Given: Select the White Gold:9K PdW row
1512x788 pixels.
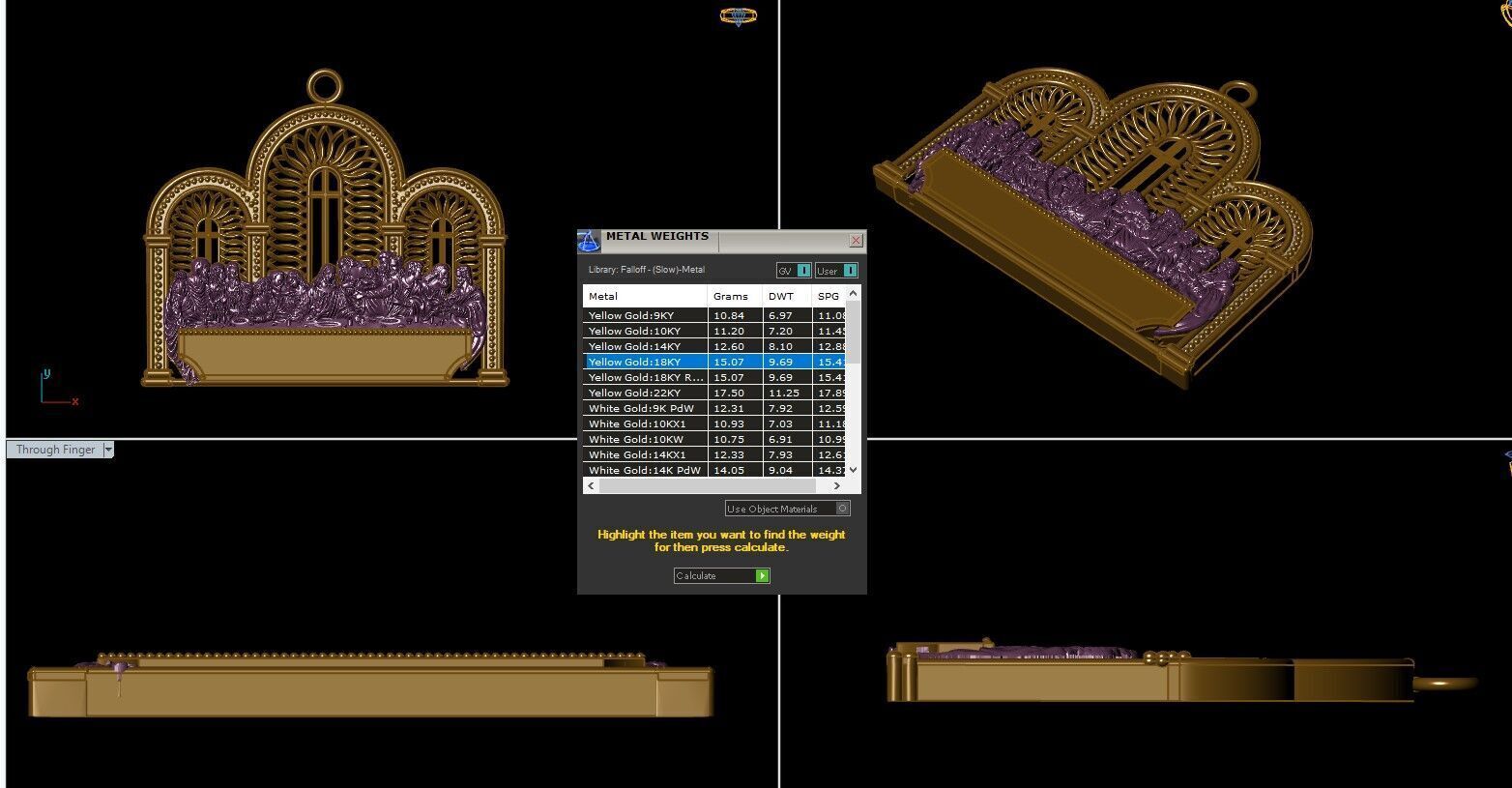Looking at the screenshot, I should pyautogui.click(x=714, y=408).
